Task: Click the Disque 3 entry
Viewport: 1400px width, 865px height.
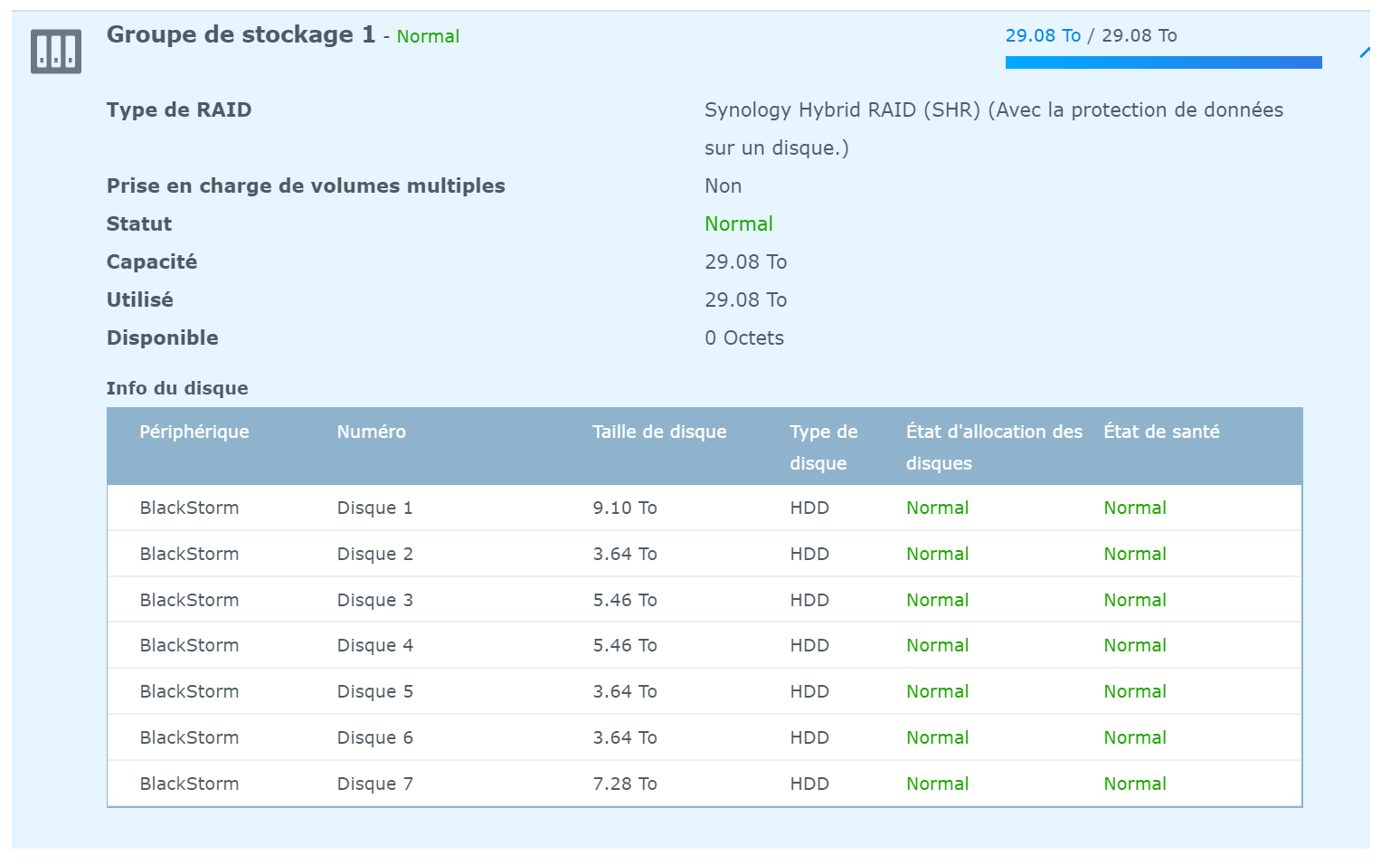Action: (374, 601)
